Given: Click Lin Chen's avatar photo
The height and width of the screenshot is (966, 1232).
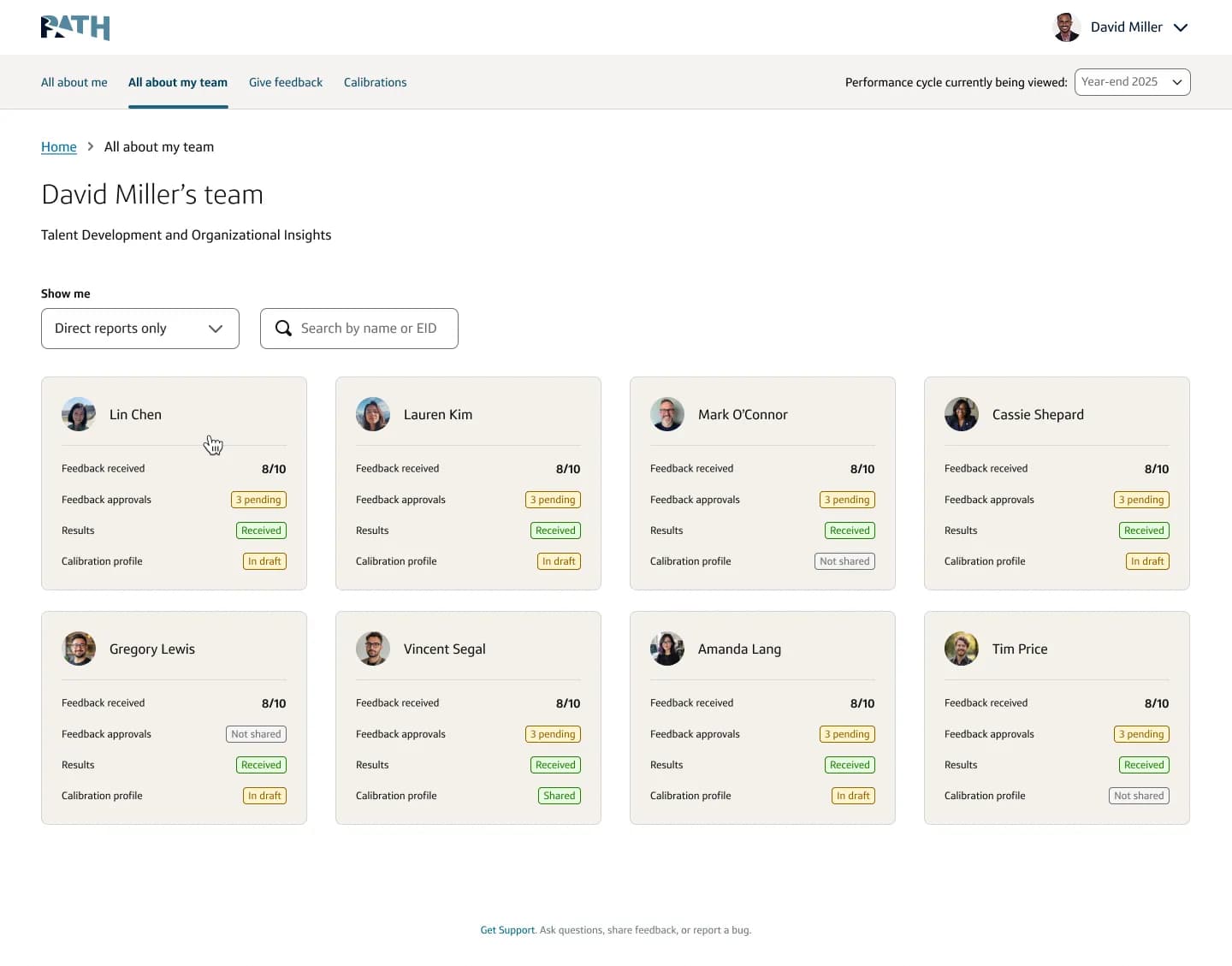Looking at the screenshot, I should point(79,414).
